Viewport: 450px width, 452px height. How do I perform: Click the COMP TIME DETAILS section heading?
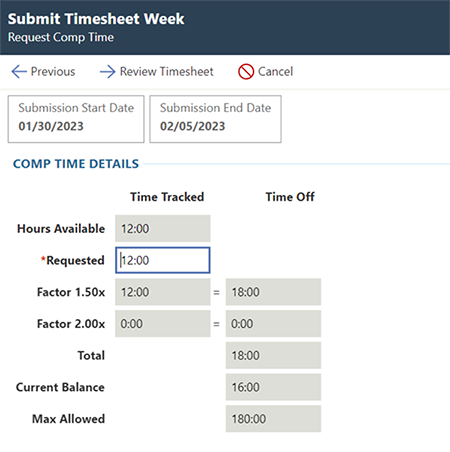[76, 164]
